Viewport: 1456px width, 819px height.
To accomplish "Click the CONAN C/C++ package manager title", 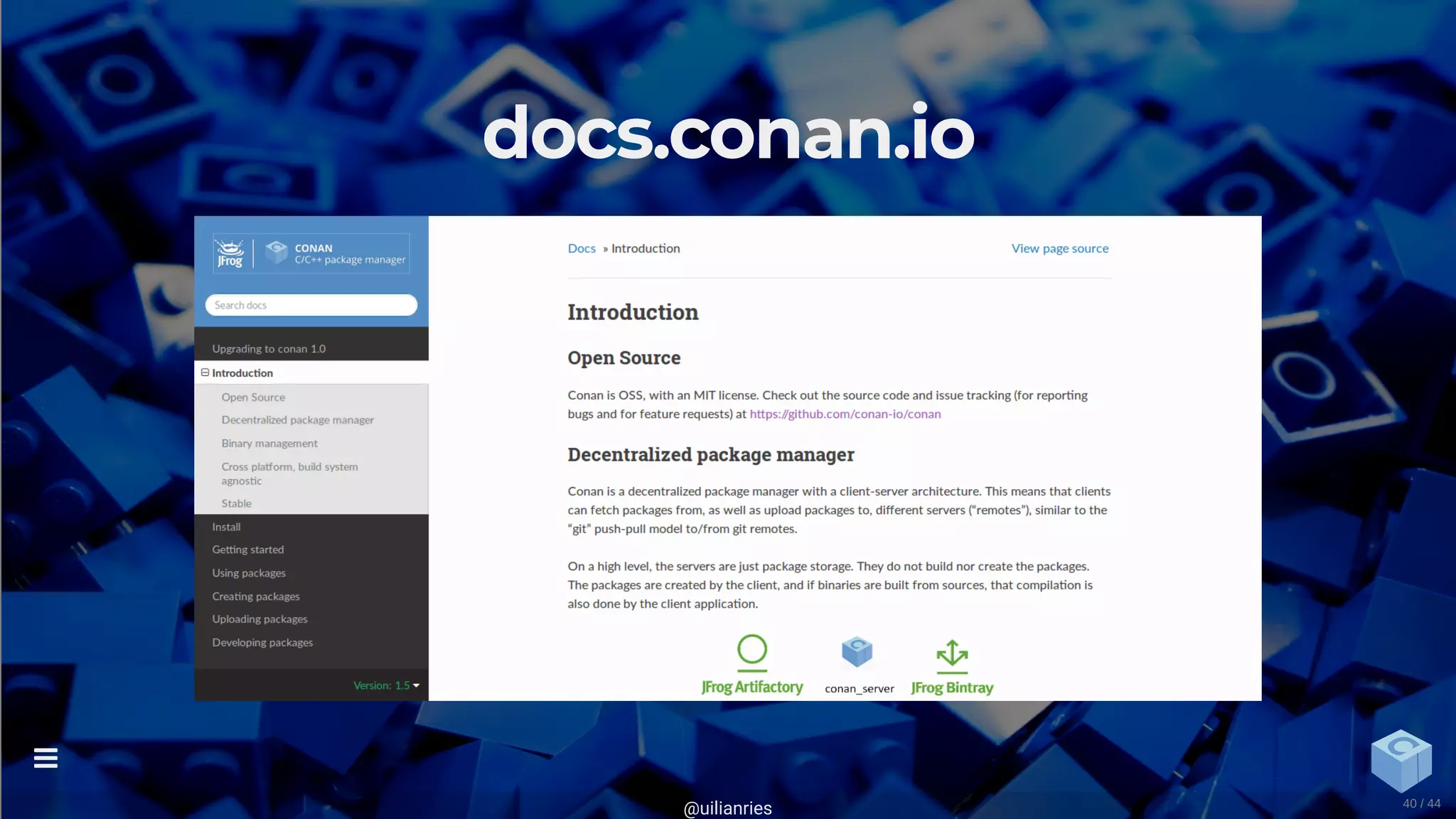I will coord(350,254).
